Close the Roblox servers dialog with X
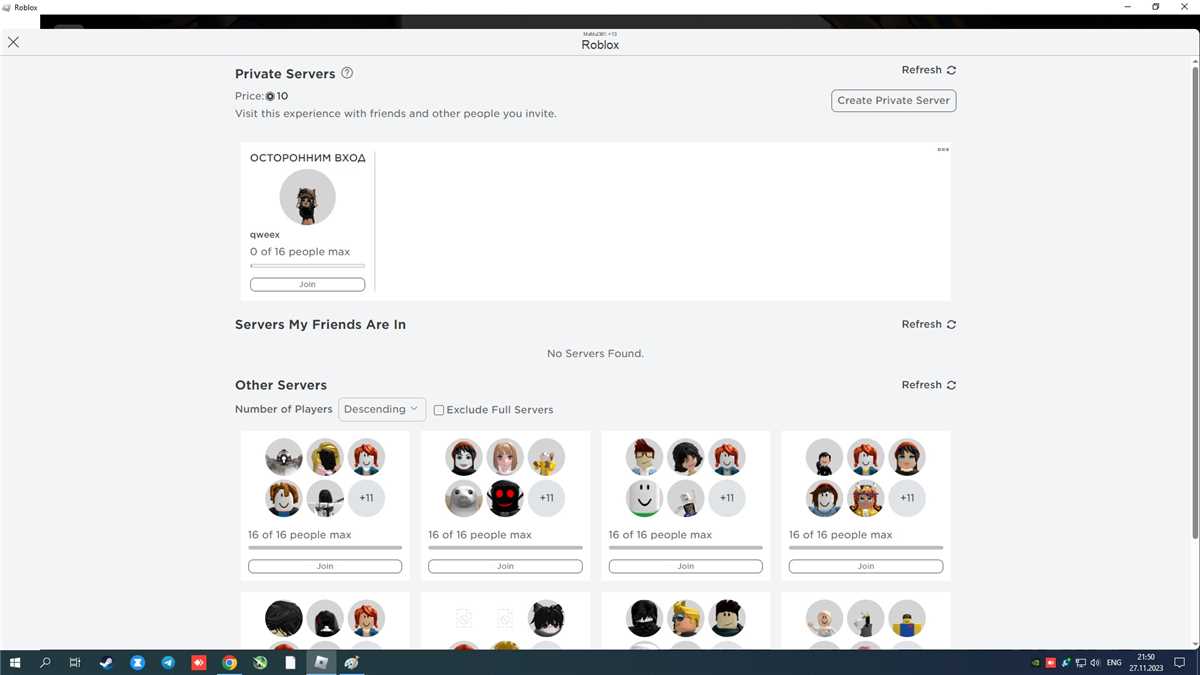 coord(13,42)
